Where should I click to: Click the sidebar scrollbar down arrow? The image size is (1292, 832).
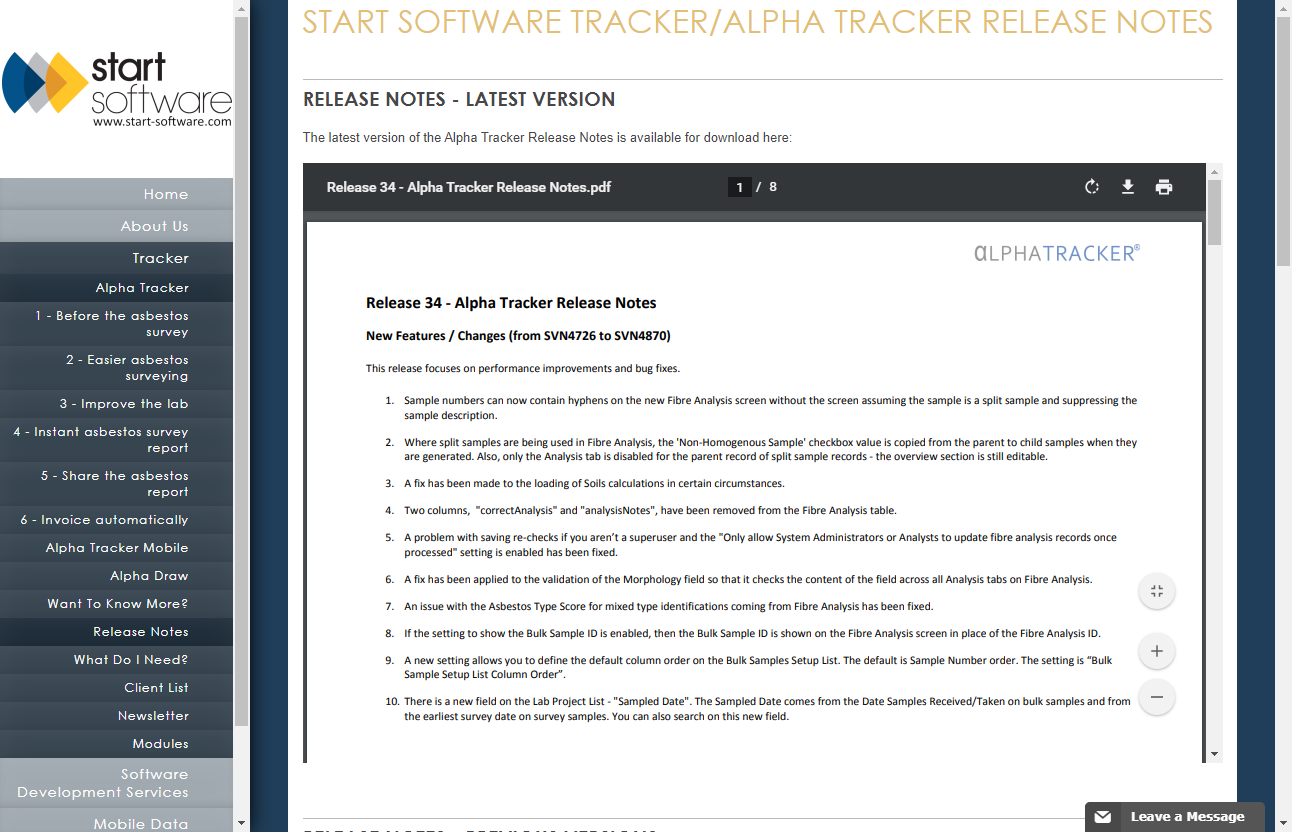tap(241, 824)
